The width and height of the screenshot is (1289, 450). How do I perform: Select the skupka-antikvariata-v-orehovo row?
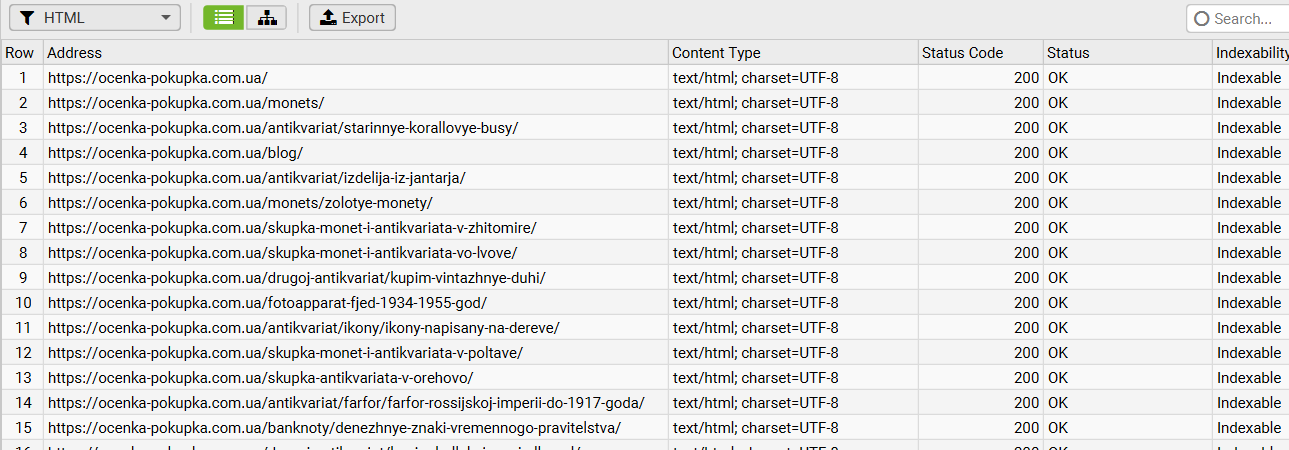coord(260,378)
